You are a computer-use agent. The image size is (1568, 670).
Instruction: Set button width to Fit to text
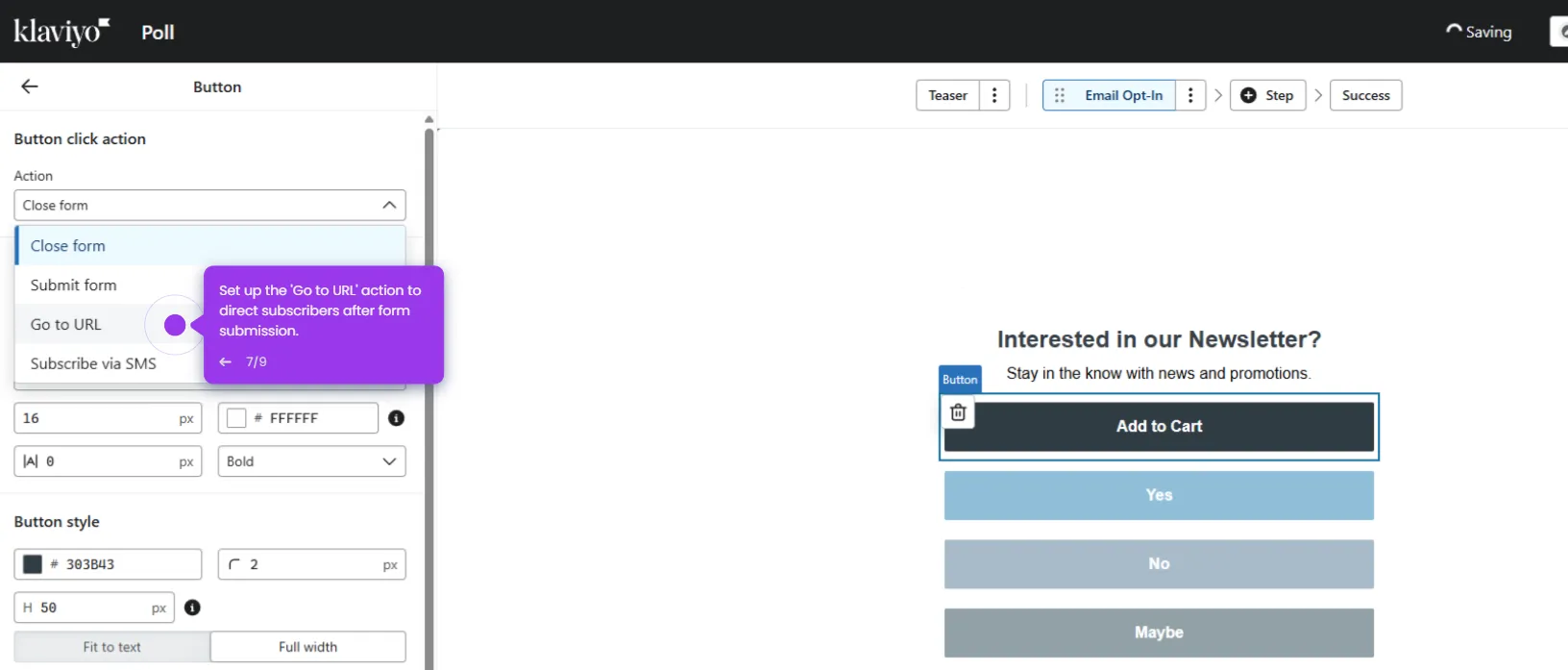[112, 647]
